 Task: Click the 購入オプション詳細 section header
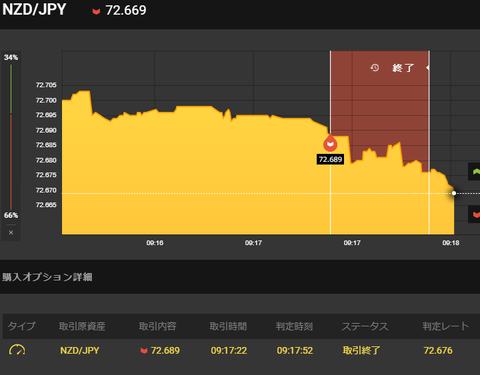click(x=47, y=277)
